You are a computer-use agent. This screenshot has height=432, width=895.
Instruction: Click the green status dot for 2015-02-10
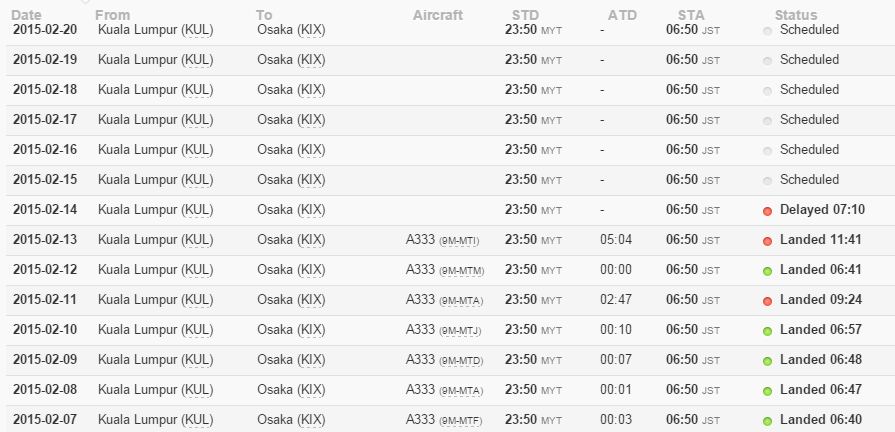point(767,331)
